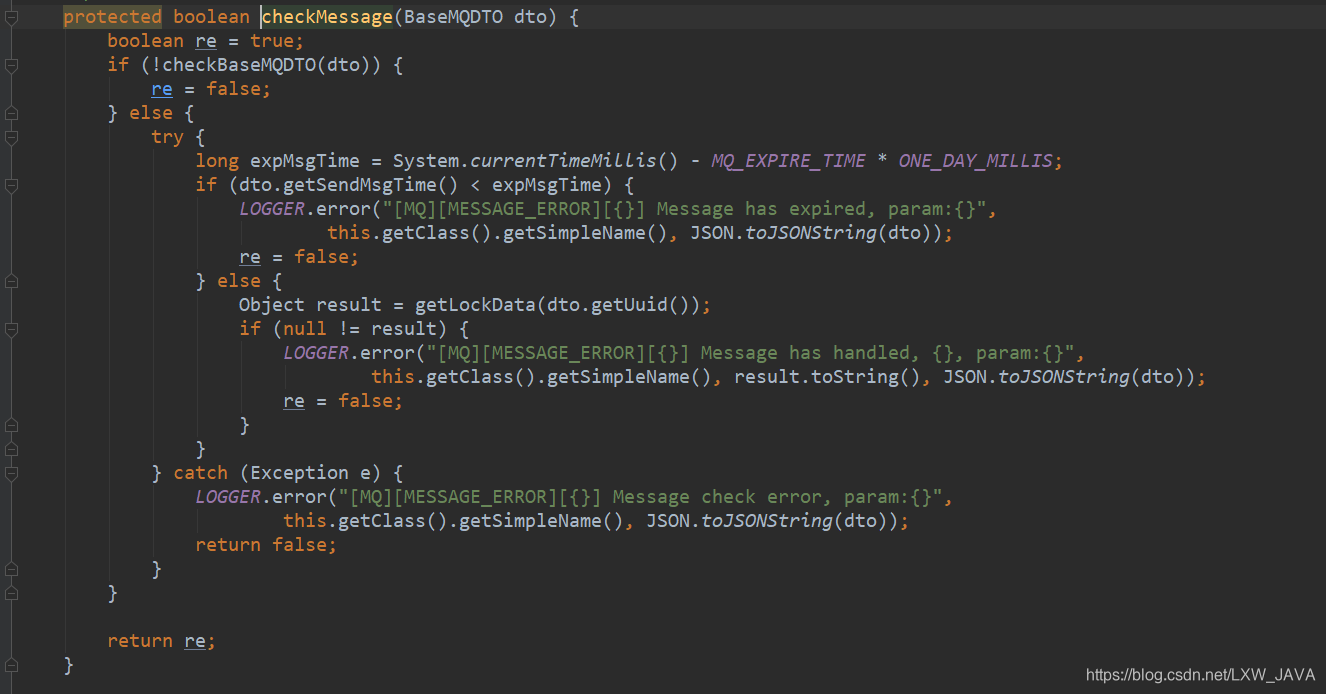Click the 'ONE_DAY_MILLIS' constant

coord(976,161)
